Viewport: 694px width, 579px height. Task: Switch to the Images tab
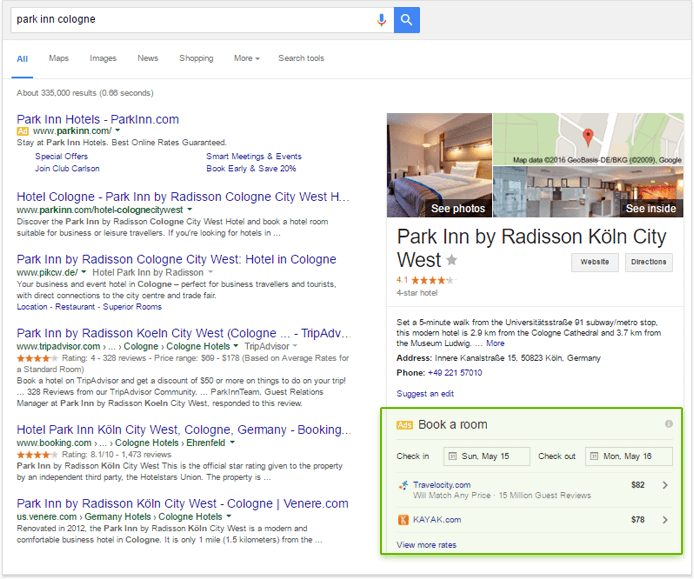pyautogui.click(x=103, y=58)
